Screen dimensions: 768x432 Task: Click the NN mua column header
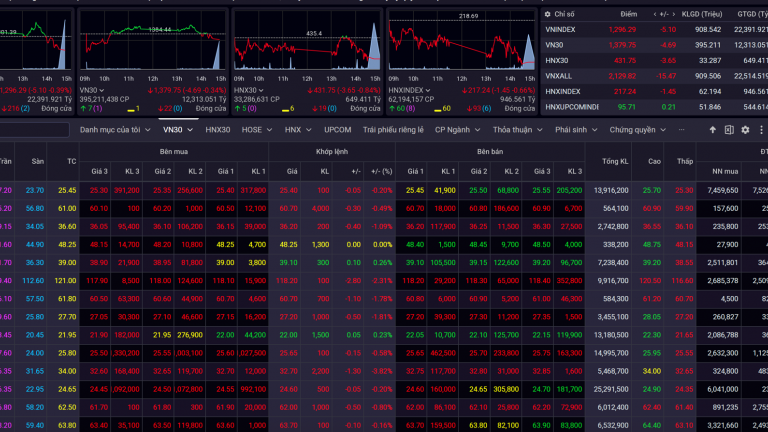725,171
